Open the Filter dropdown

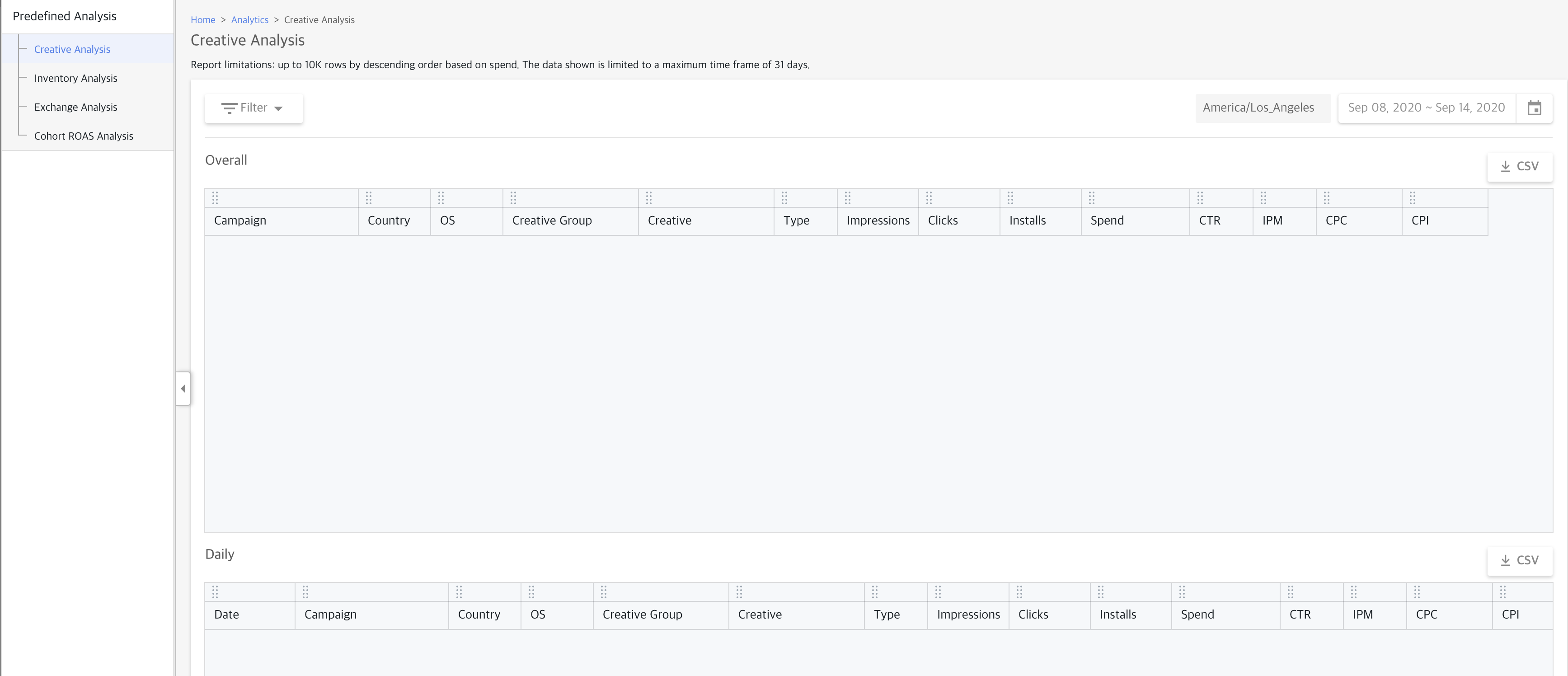point(253,108)
